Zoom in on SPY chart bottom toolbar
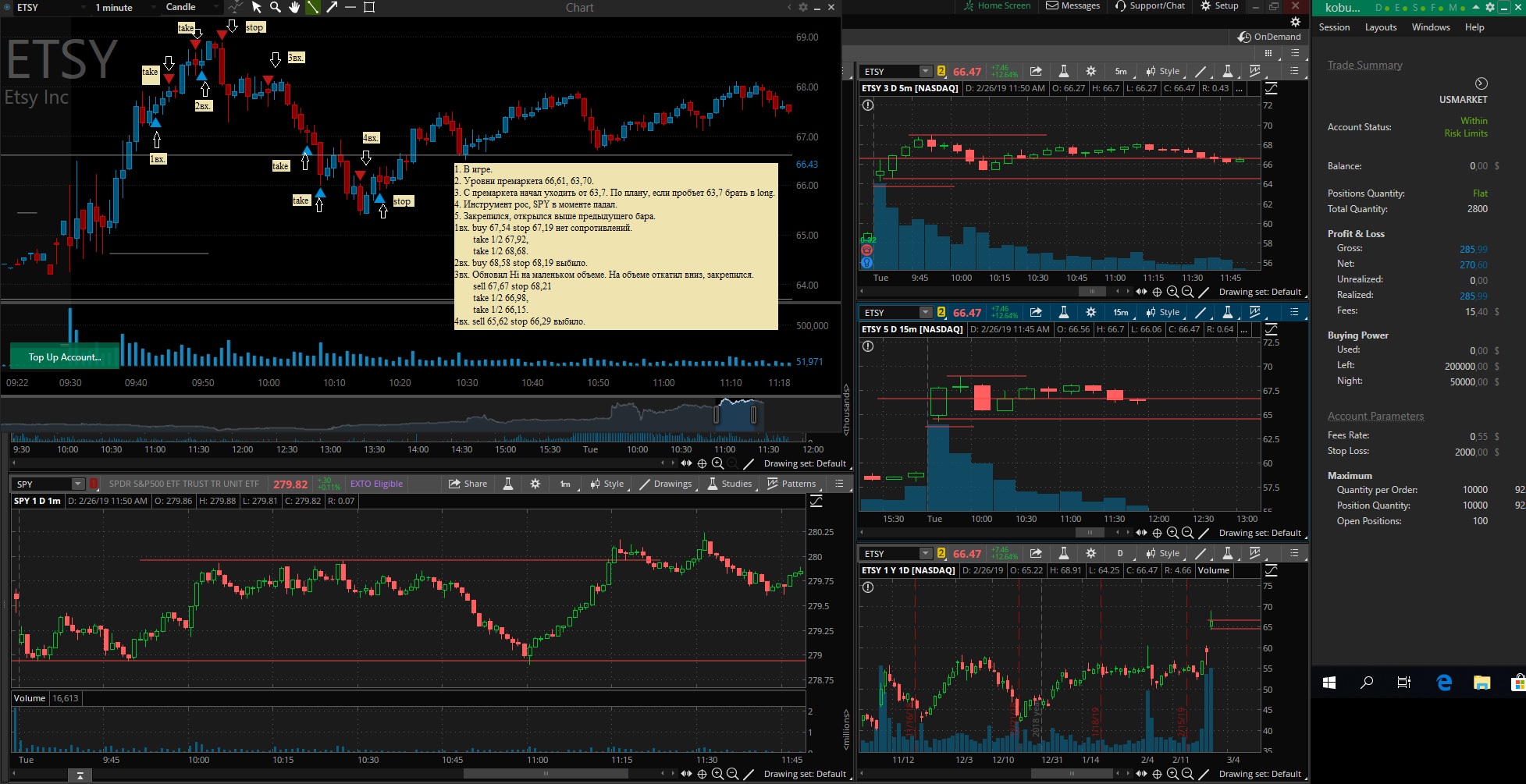This screenshot has height=784, width=1526. coord(717,774)
